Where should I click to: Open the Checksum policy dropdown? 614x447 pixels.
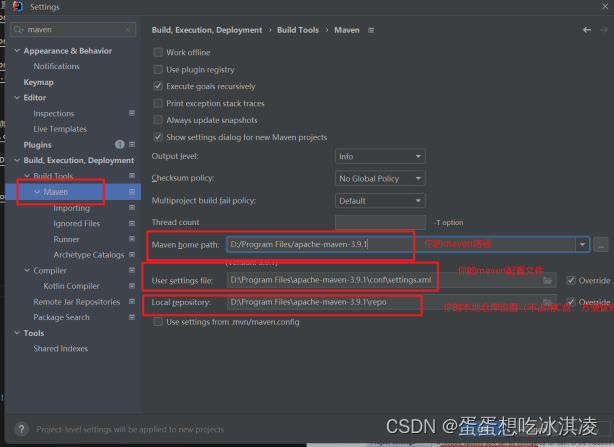[x=380, y=178]
